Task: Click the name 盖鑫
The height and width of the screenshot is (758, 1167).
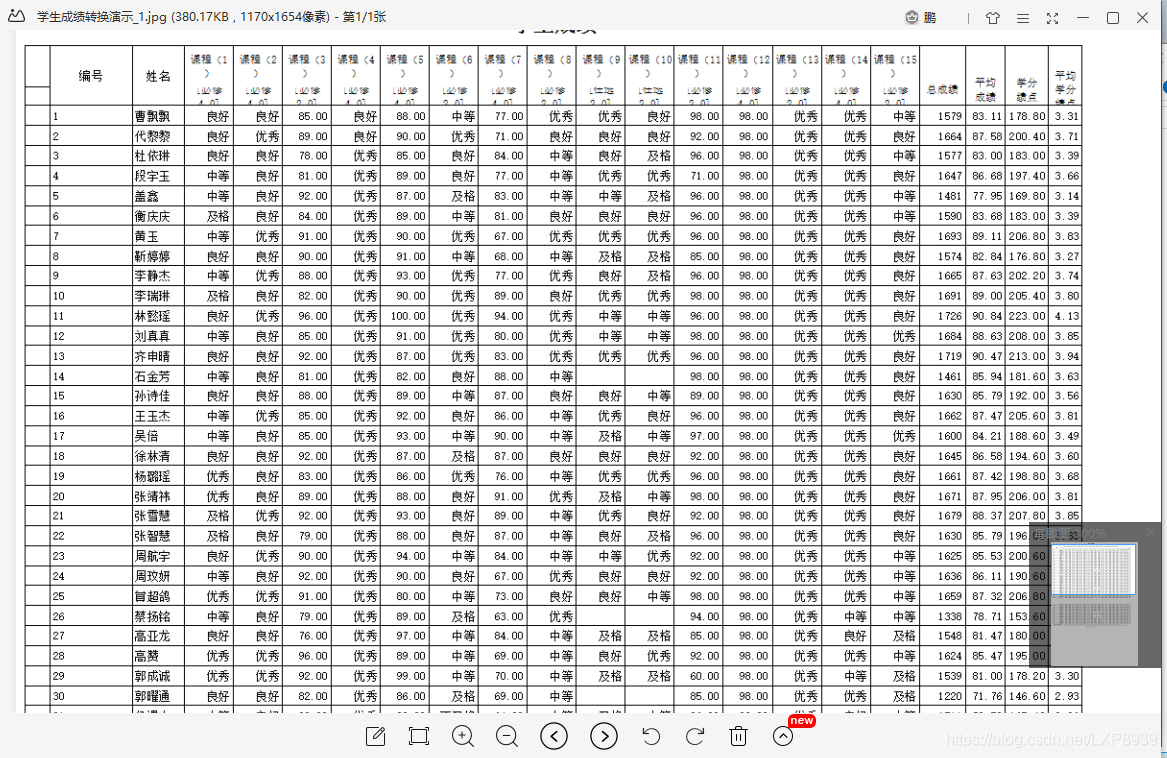Action: tap(147, 196)
